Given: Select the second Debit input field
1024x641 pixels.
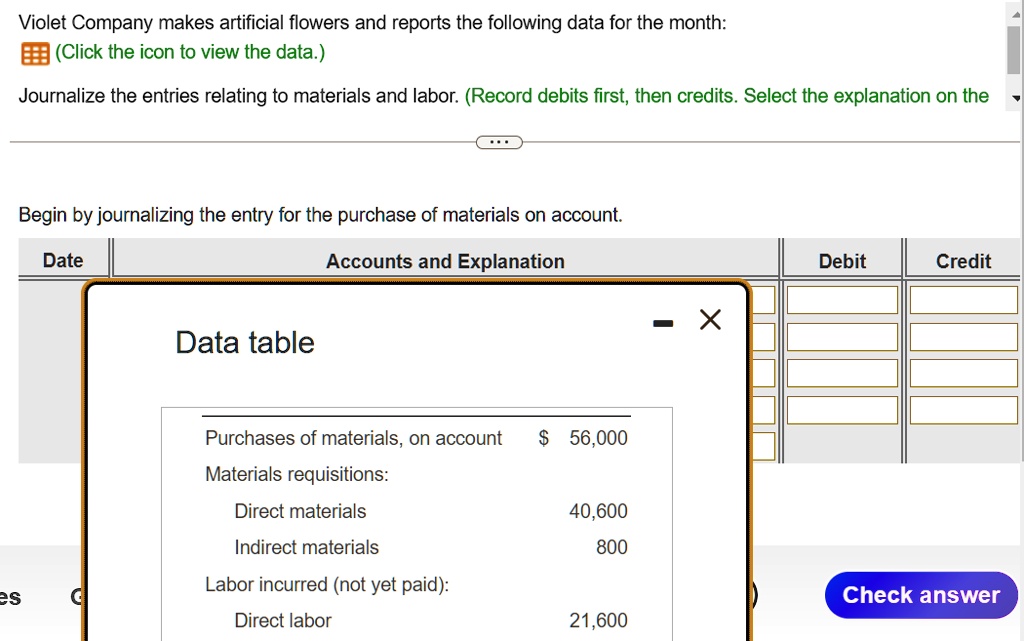Looking at the screenshot, I should (843, 336).
